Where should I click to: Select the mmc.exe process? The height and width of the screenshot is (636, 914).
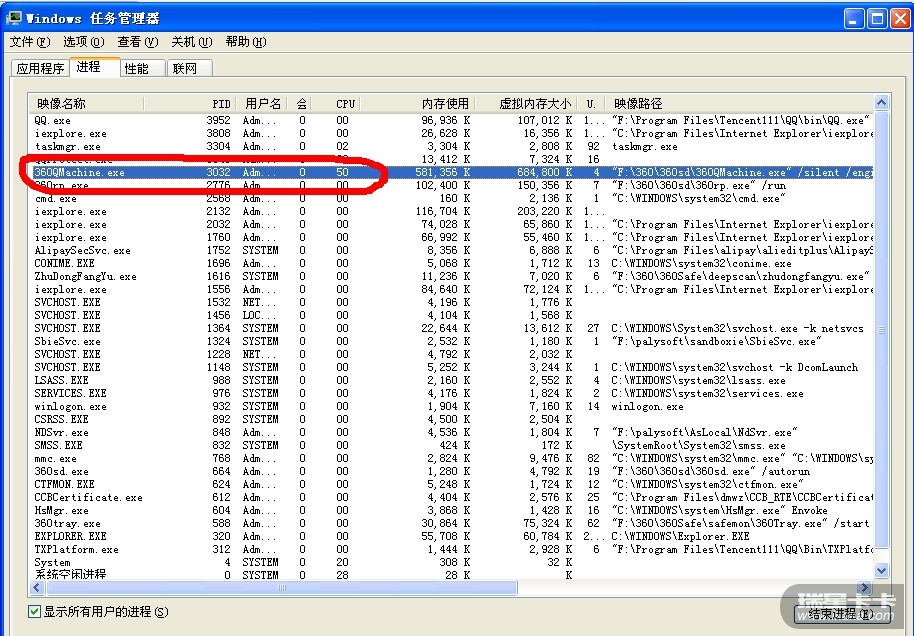click(451, 458)
